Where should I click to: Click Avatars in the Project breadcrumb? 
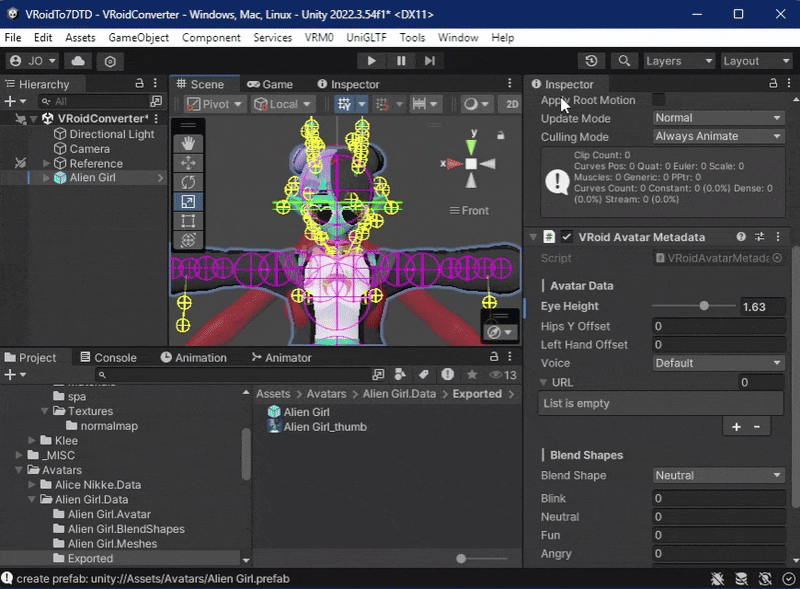click(x=326, y=394)
